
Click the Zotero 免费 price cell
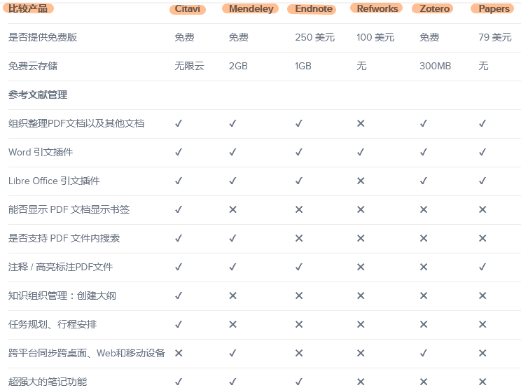click(429, 37)
